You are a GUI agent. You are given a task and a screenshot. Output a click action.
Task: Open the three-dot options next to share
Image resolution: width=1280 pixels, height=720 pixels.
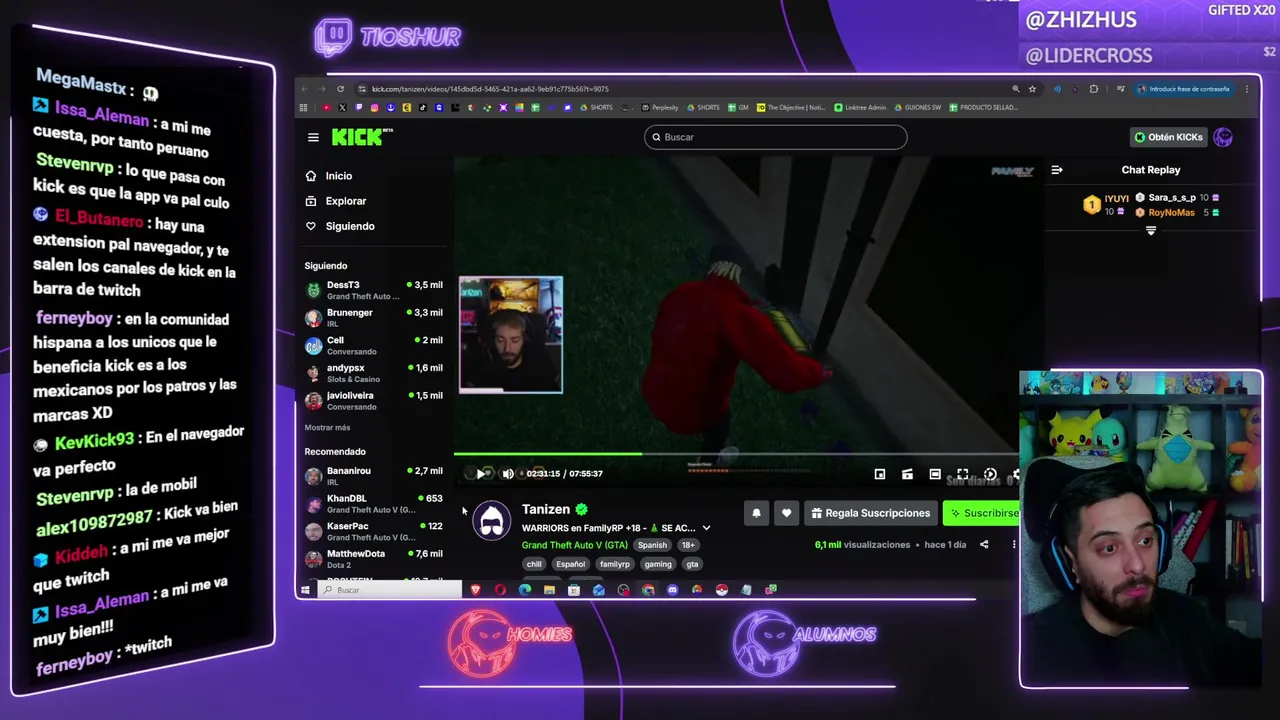click(1013, 545)
